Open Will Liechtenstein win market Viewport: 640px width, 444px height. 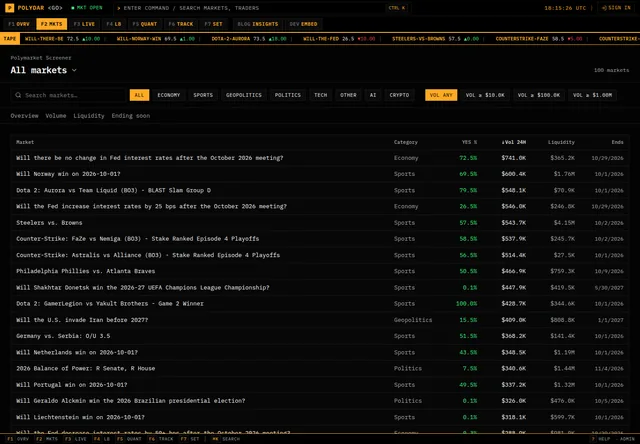(x=320, y=417)
